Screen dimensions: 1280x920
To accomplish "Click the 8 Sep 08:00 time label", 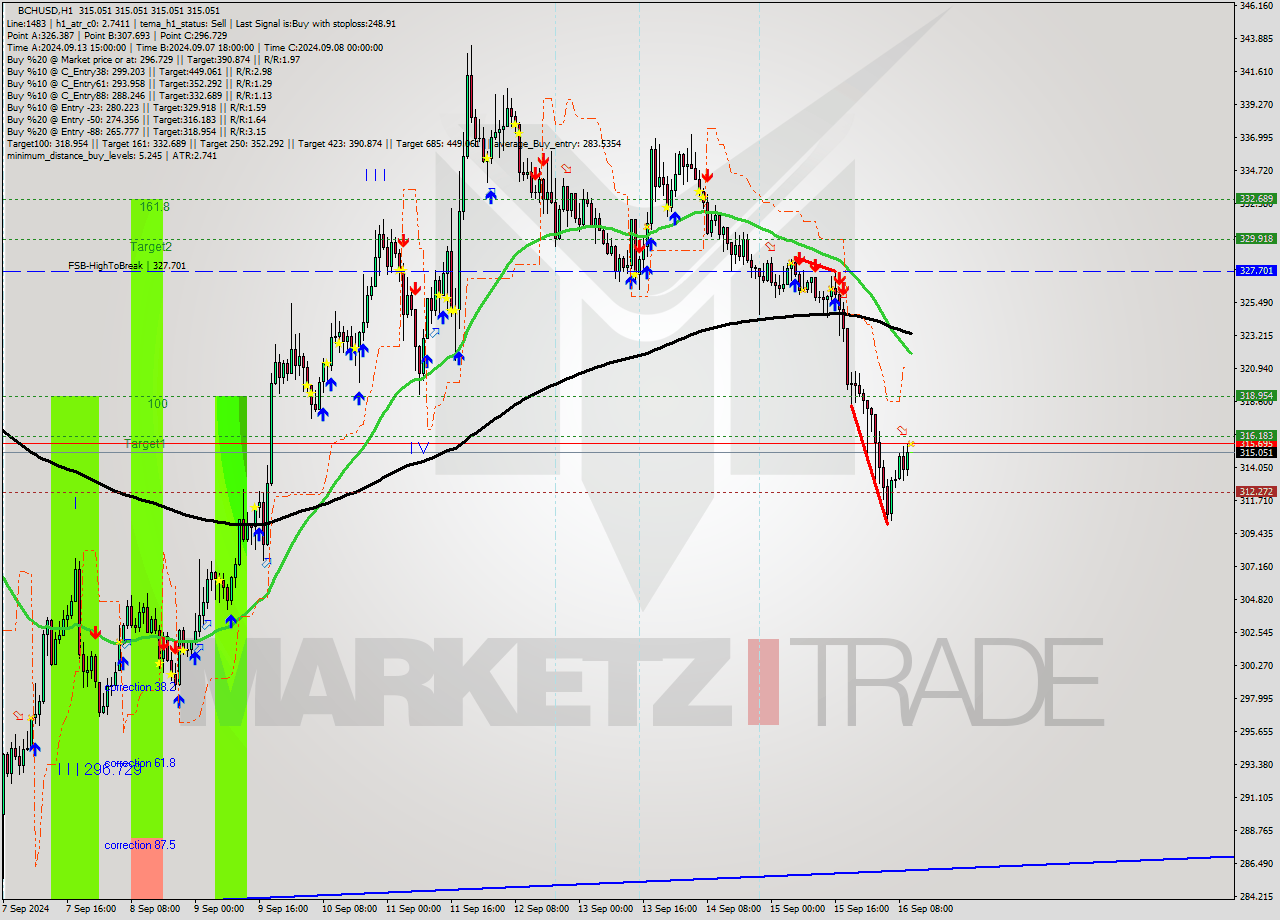I will [x=154, y=909].
